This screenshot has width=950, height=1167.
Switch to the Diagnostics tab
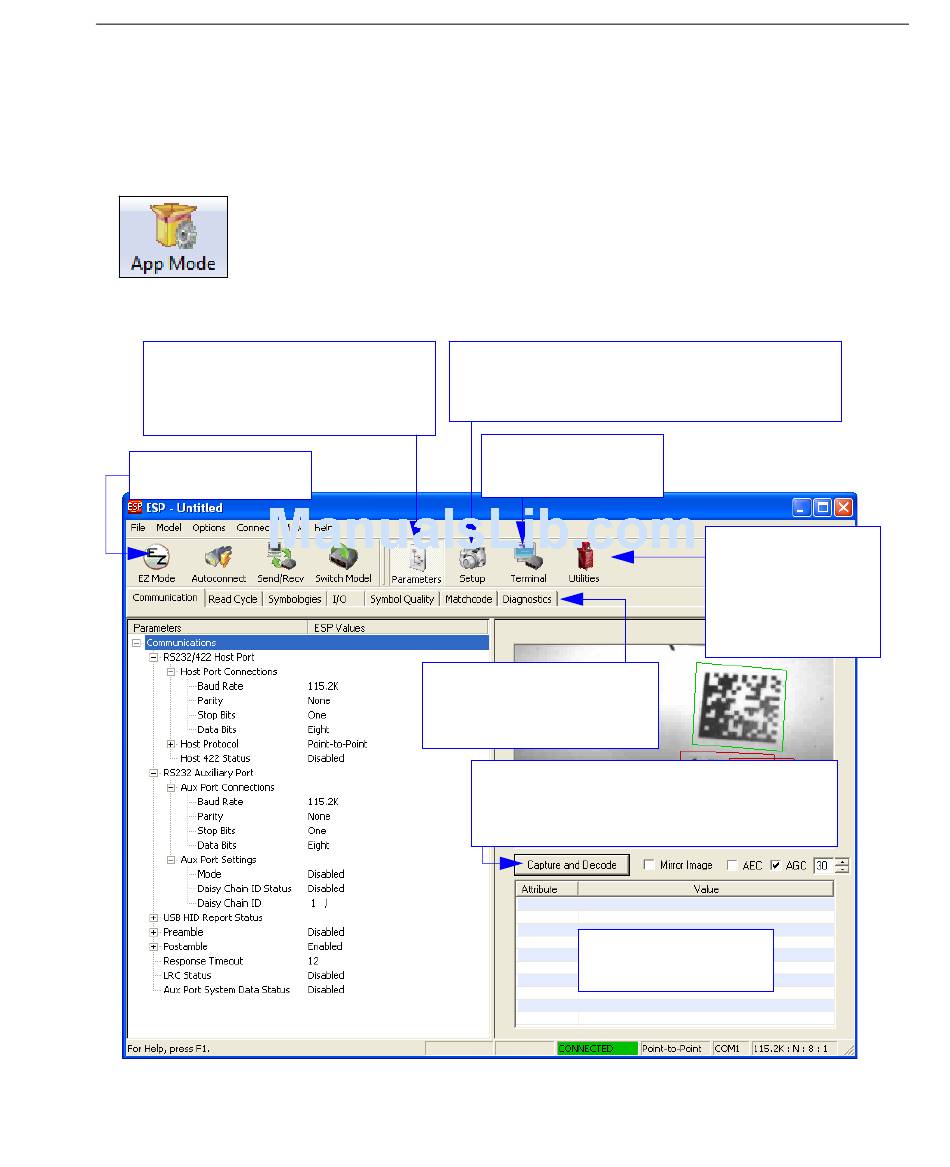(x=526, y=599)
